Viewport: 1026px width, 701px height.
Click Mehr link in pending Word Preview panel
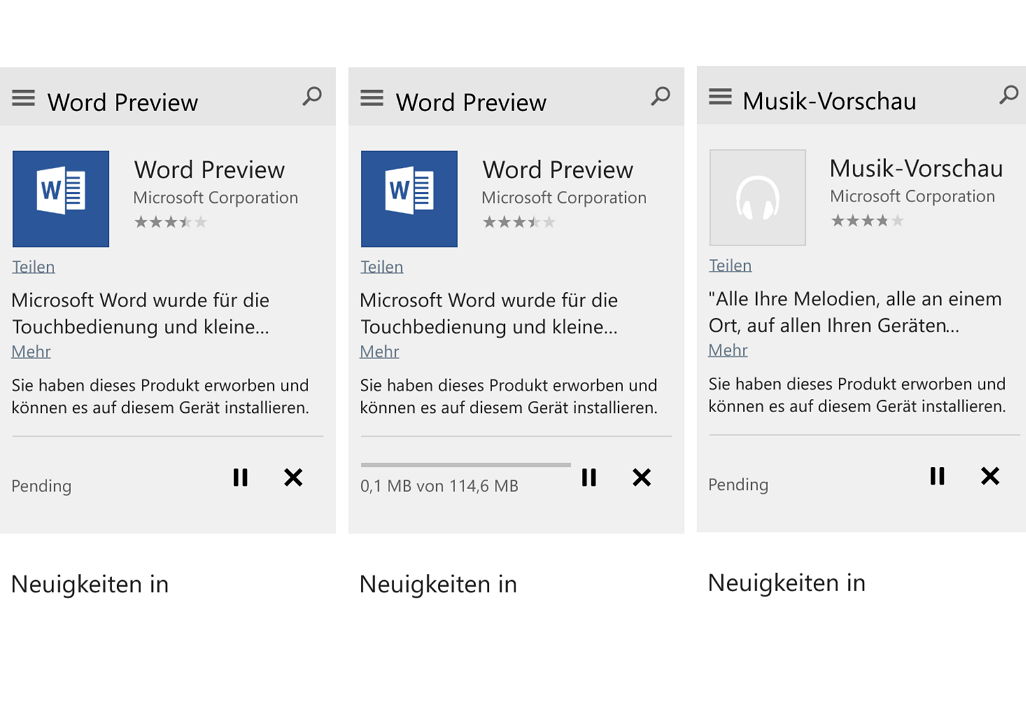pyautogui.click(x=31, y=351)
